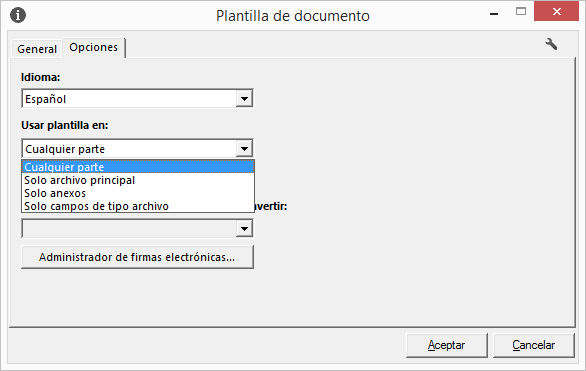The width and height of the screenshot is (586, 371).
Task: Close the Plantilla de documento dialog
Action: tap(556, 12)
